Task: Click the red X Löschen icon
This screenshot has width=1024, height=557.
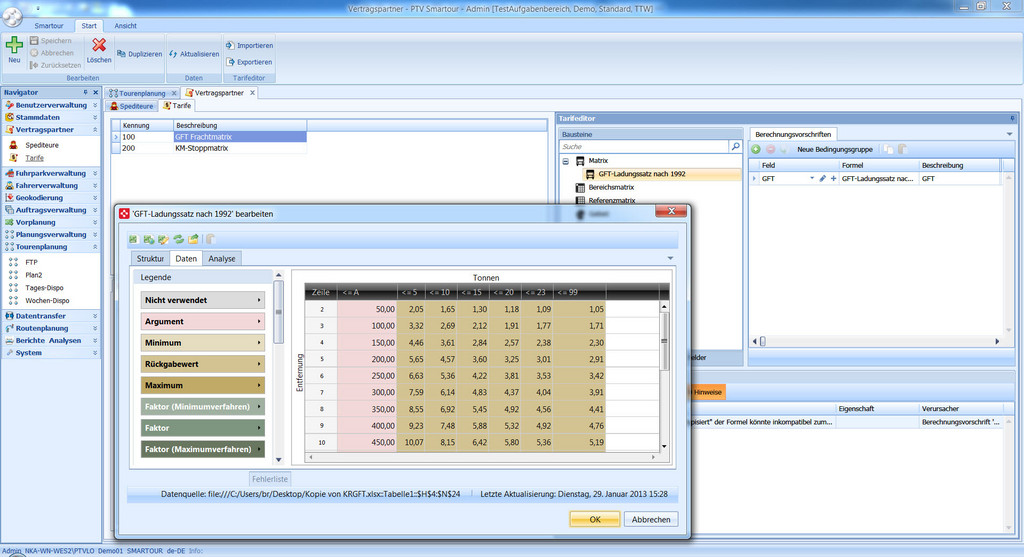Action: (x=99, y=44)
